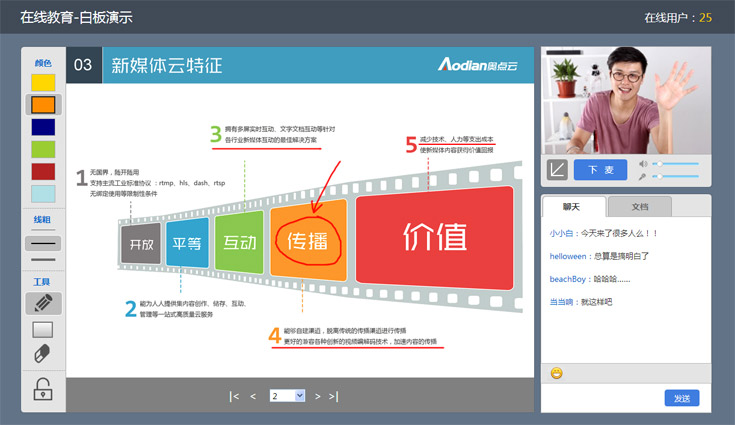
Task: Click chat message 总算是搞明白了
Action: point(621,256)
